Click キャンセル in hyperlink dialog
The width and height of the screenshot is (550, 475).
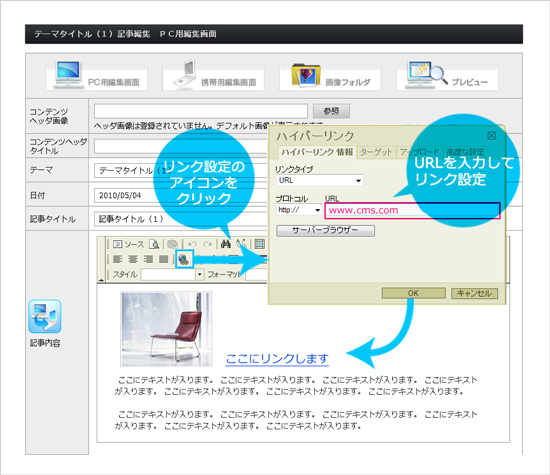[x=474, y=293]
